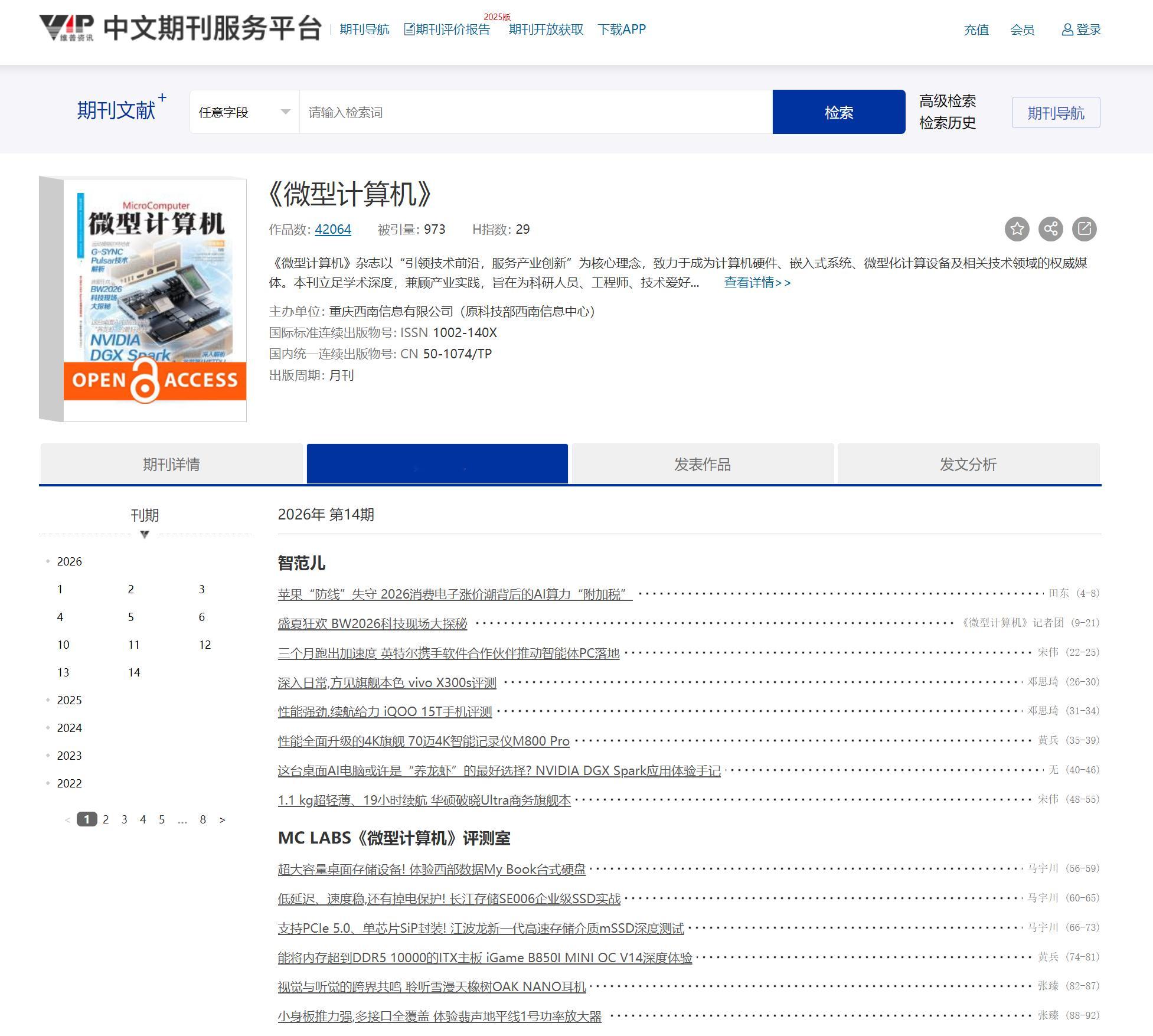Screen dimensions: 1153x1036
Task: Click the 会员 membership link
Action: pyautogui.click(x=1022, y=30)
